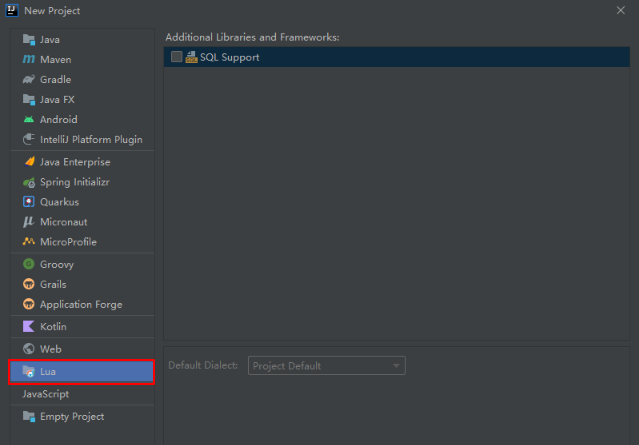
Task: Select Groovy project type
Action: (57, 264)
